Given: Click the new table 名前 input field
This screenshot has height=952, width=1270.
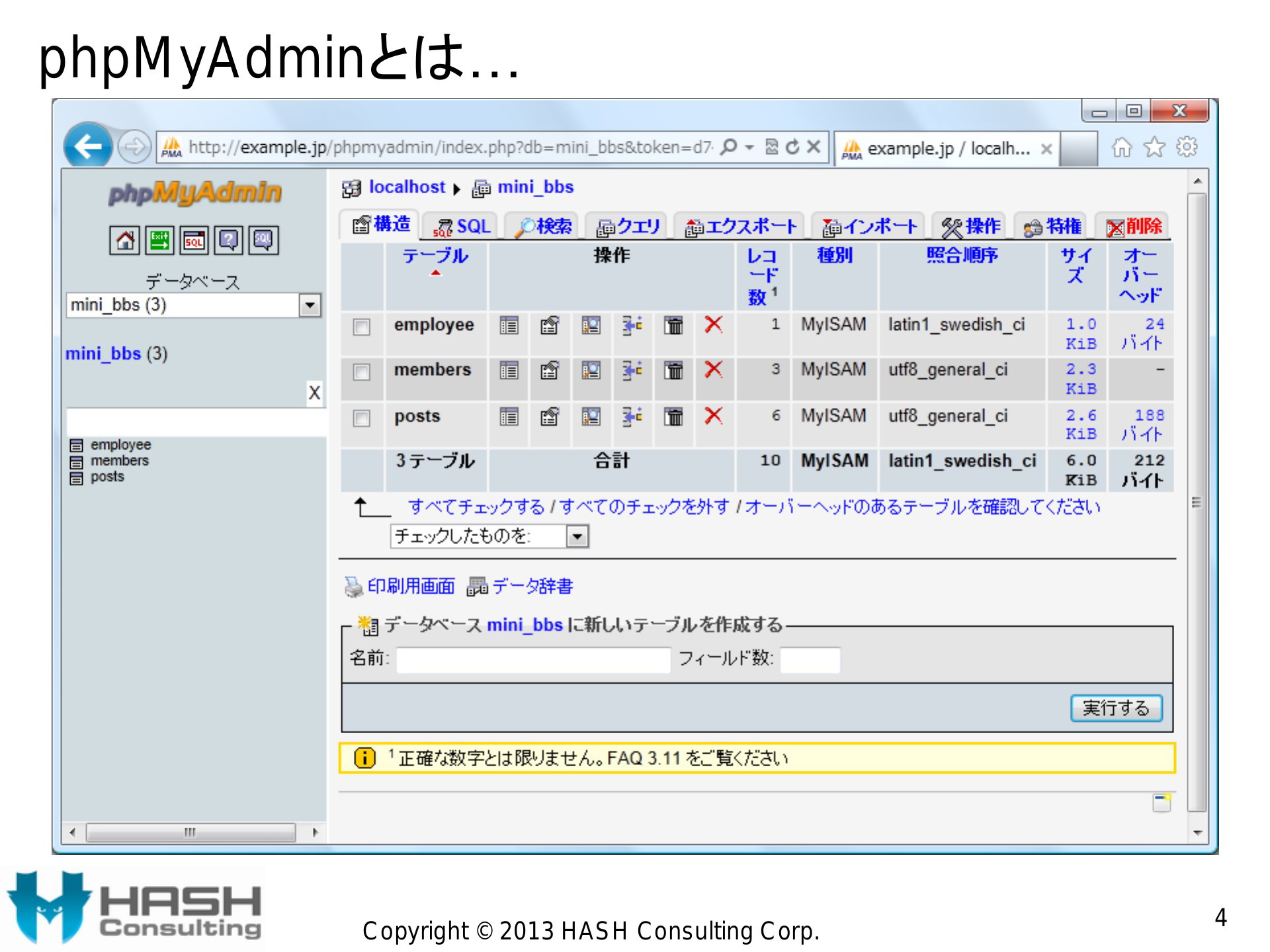Looking at the screenshot, I should point(533,660).
